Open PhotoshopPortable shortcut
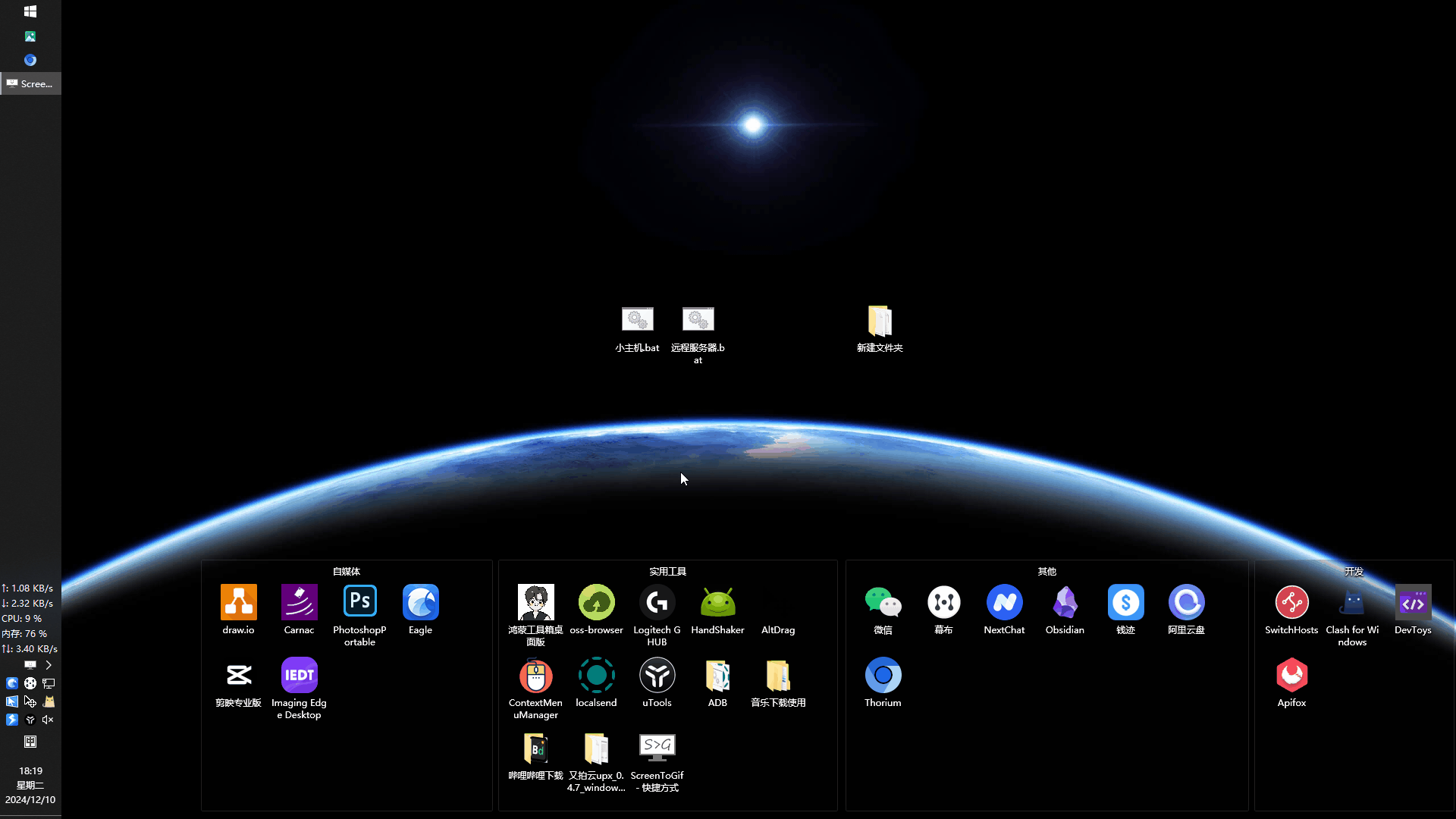The width and height of the screenshot is (1456, 819). [359, 616]
